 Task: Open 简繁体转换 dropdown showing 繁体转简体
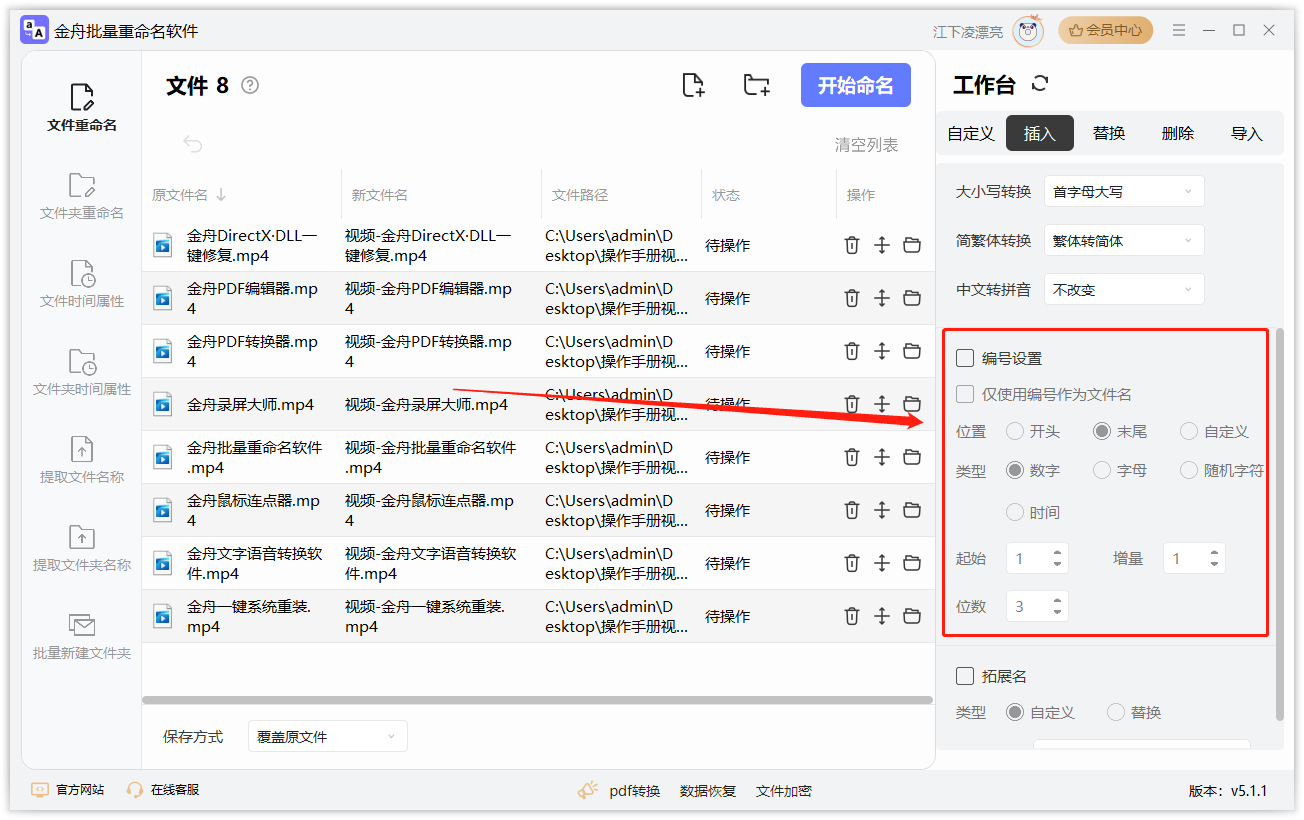[1124, 240]
